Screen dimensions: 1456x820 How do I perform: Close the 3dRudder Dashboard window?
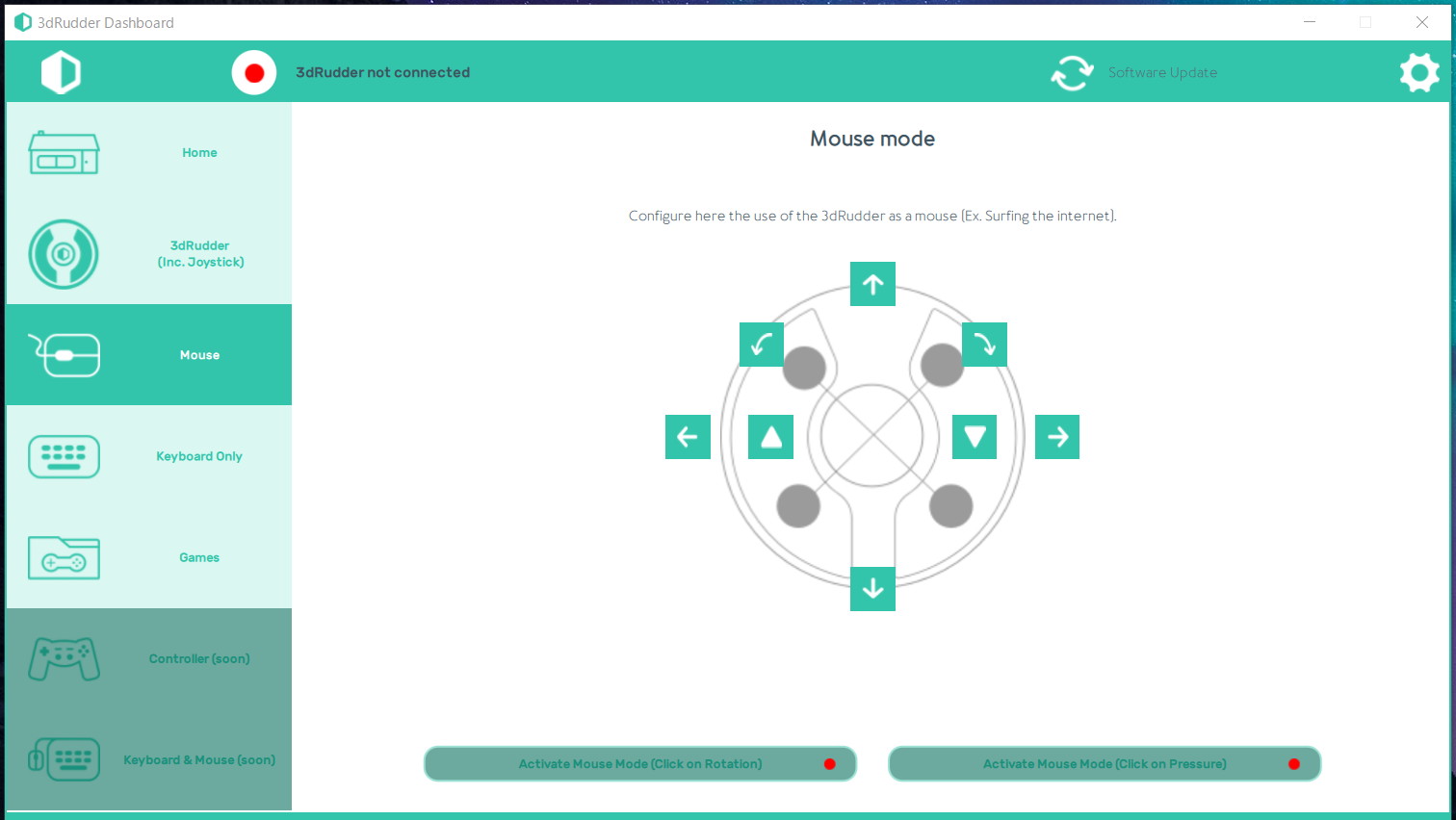coord(1421,22)
